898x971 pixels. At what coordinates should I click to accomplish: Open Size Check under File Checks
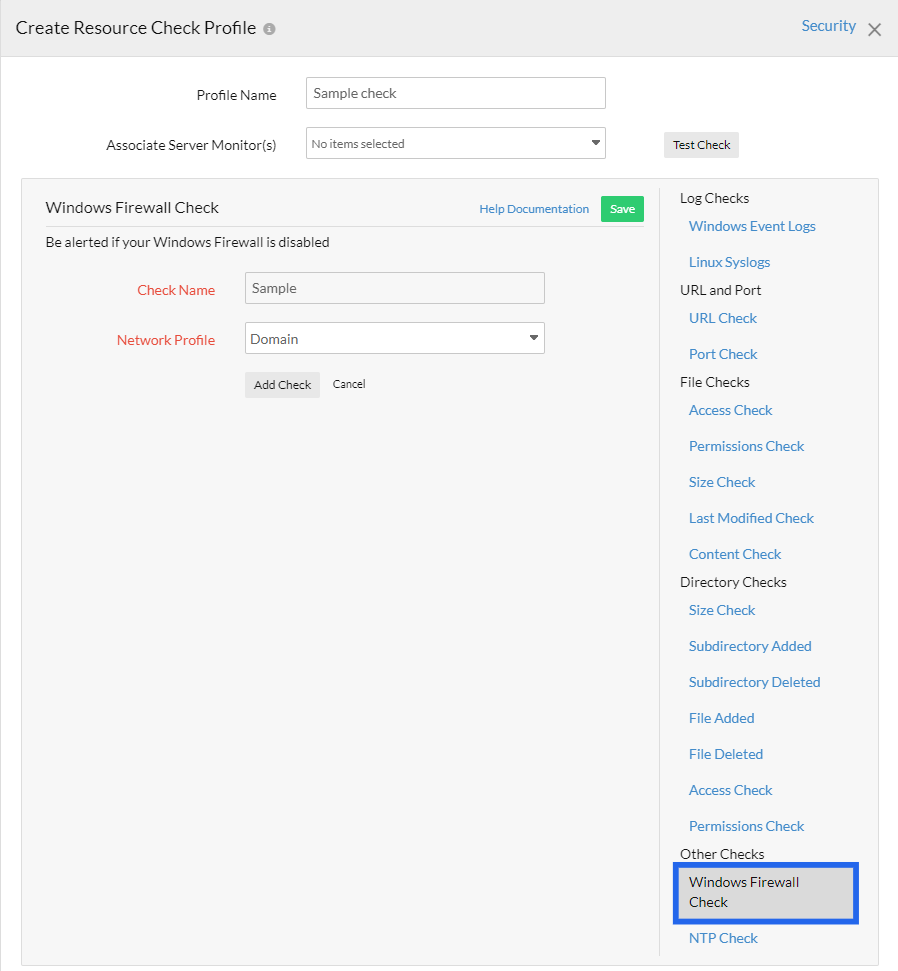point(722,482)
